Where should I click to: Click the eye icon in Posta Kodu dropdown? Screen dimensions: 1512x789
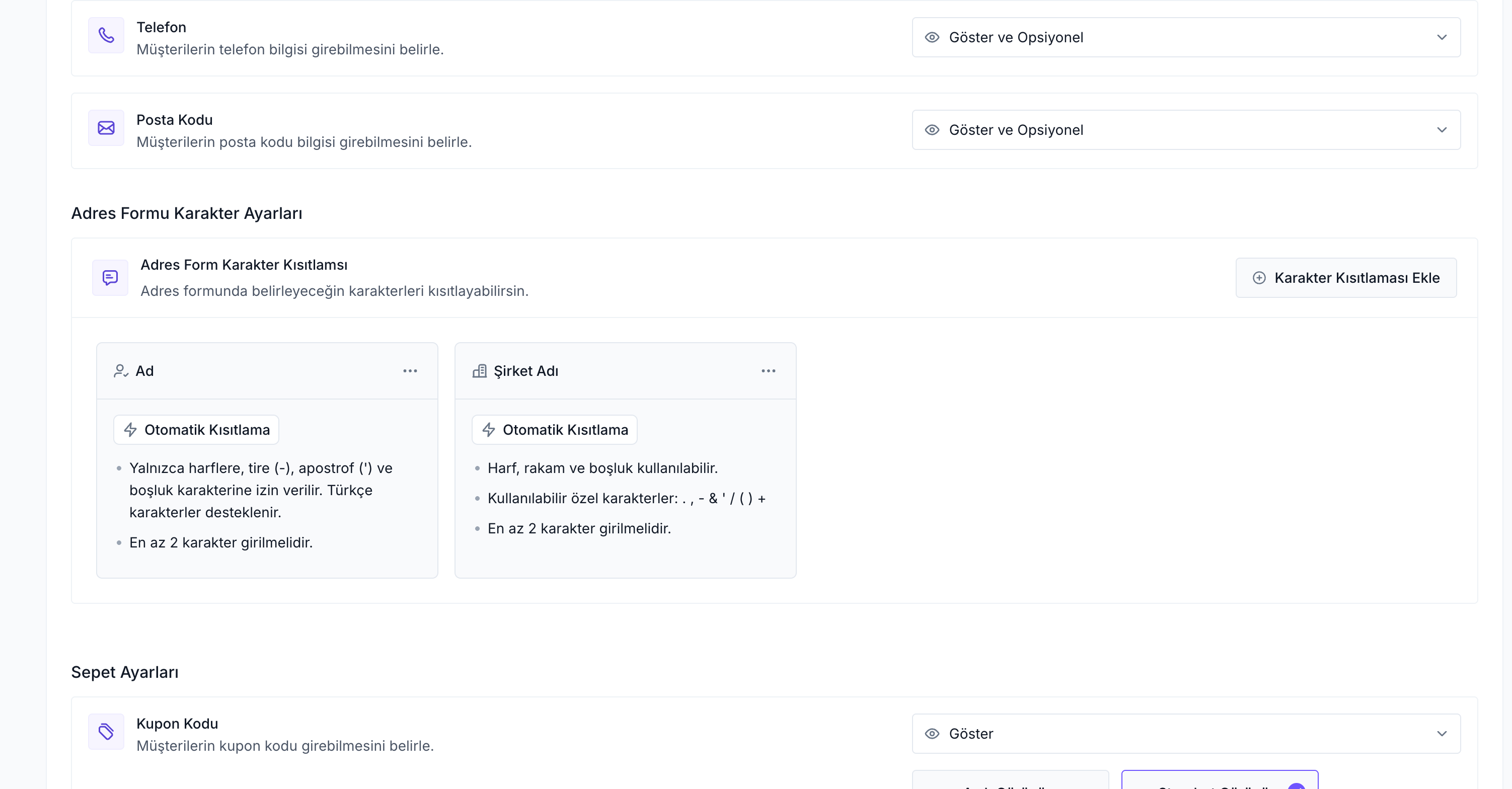[932, 130]
